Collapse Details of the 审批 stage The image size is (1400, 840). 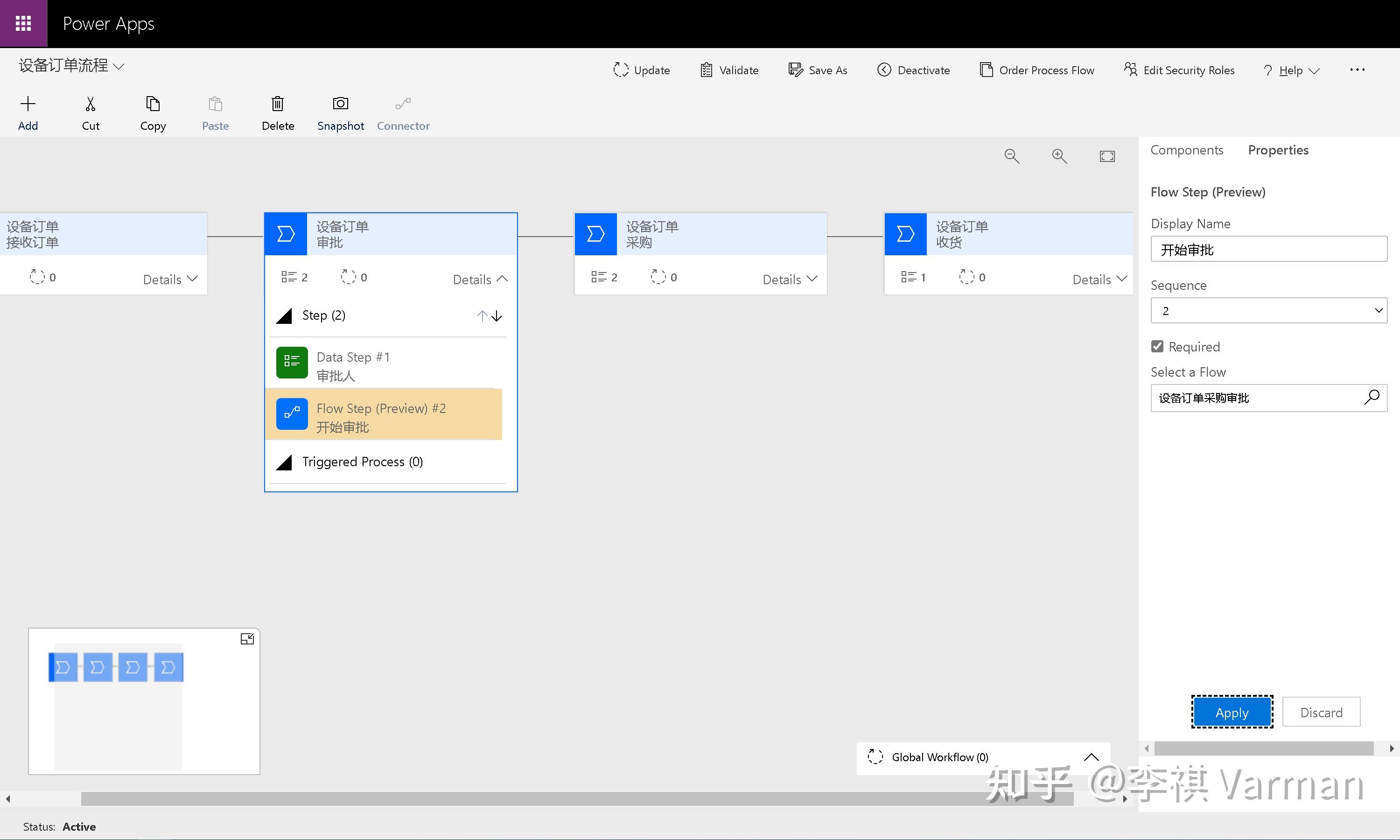pos(481,279)
